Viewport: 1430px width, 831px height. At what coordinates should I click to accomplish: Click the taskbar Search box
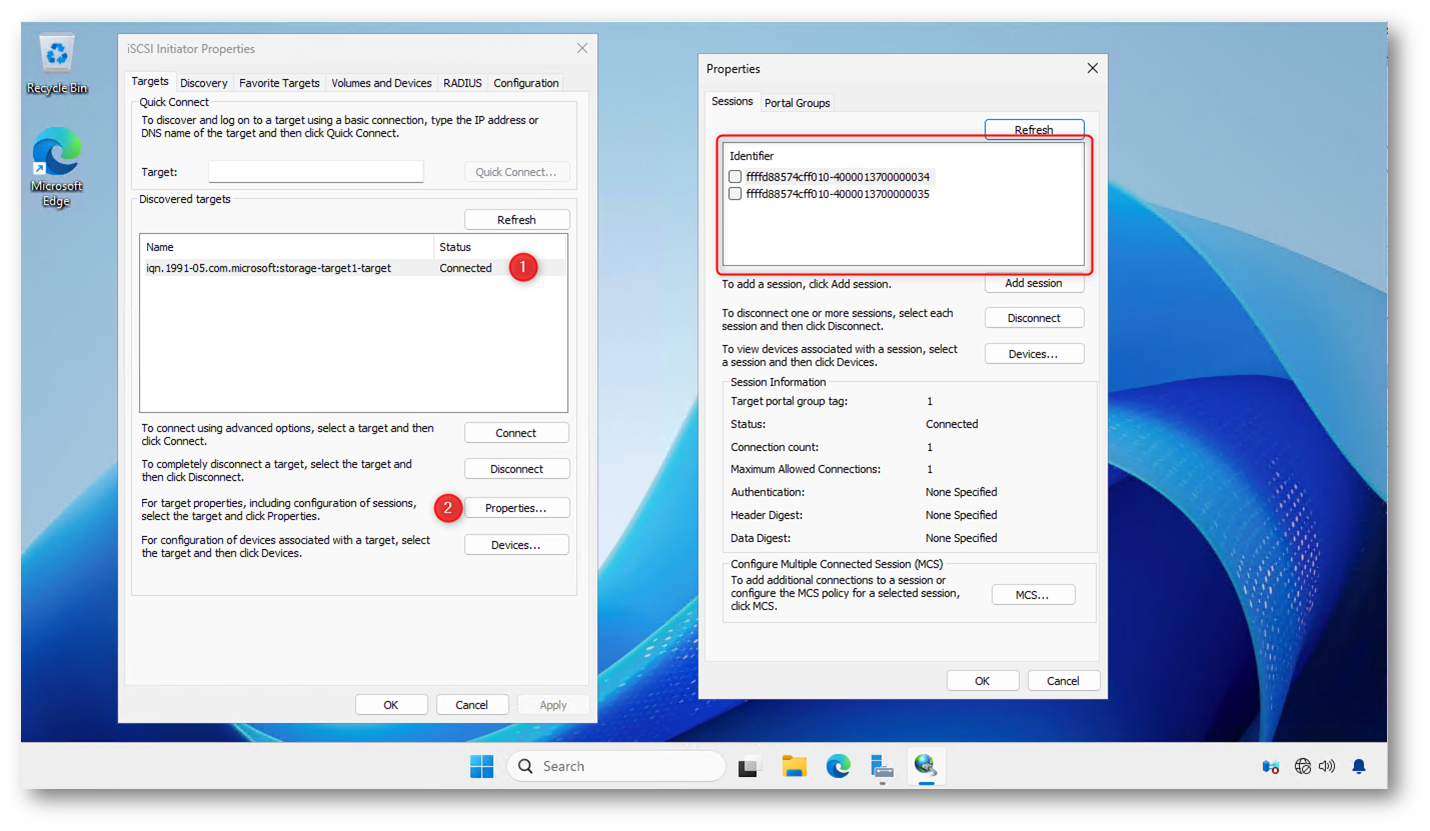coord(616,766)
